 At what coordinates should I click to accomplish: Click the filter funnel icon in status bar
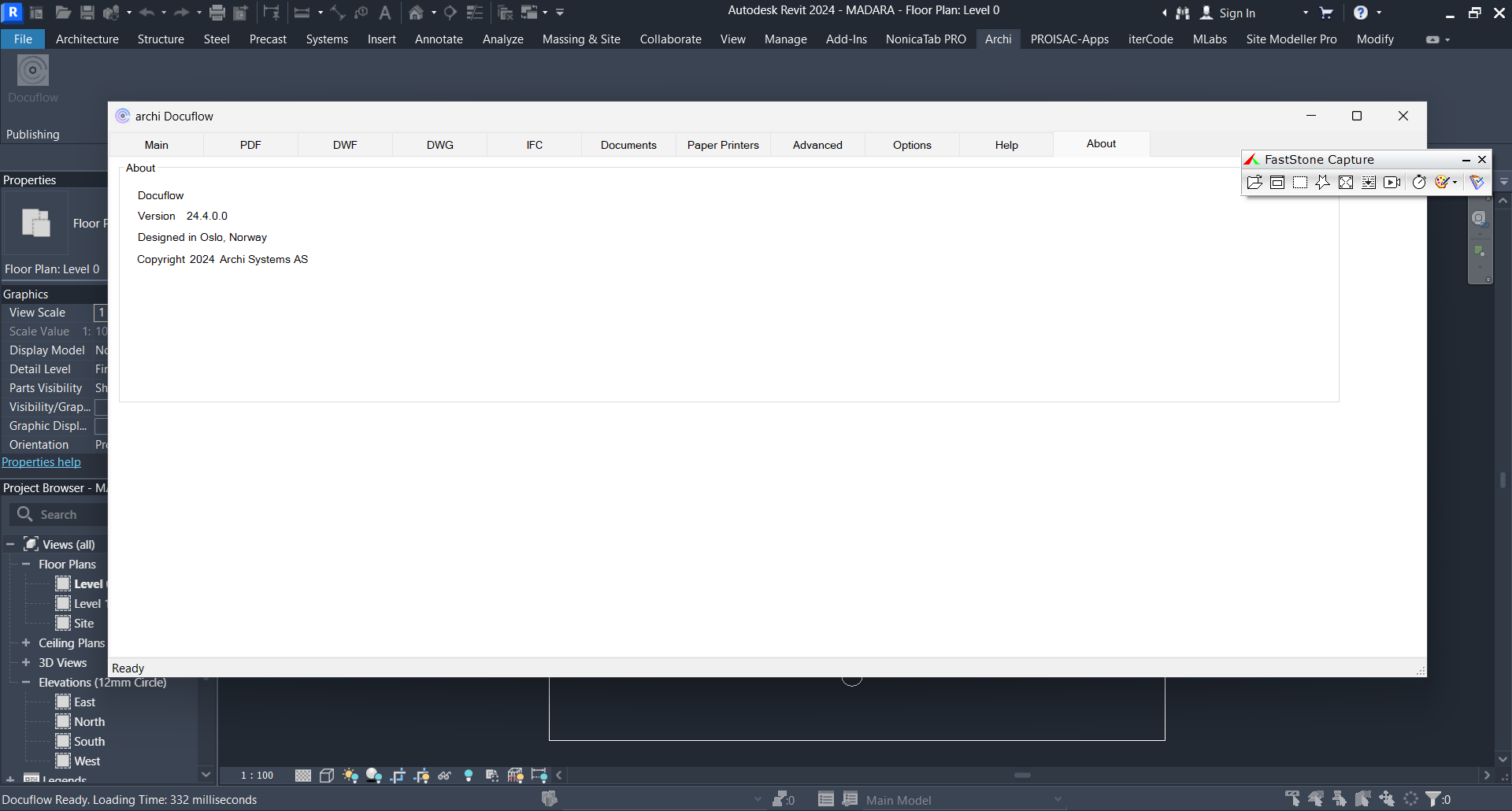[x=1433, y=799]
